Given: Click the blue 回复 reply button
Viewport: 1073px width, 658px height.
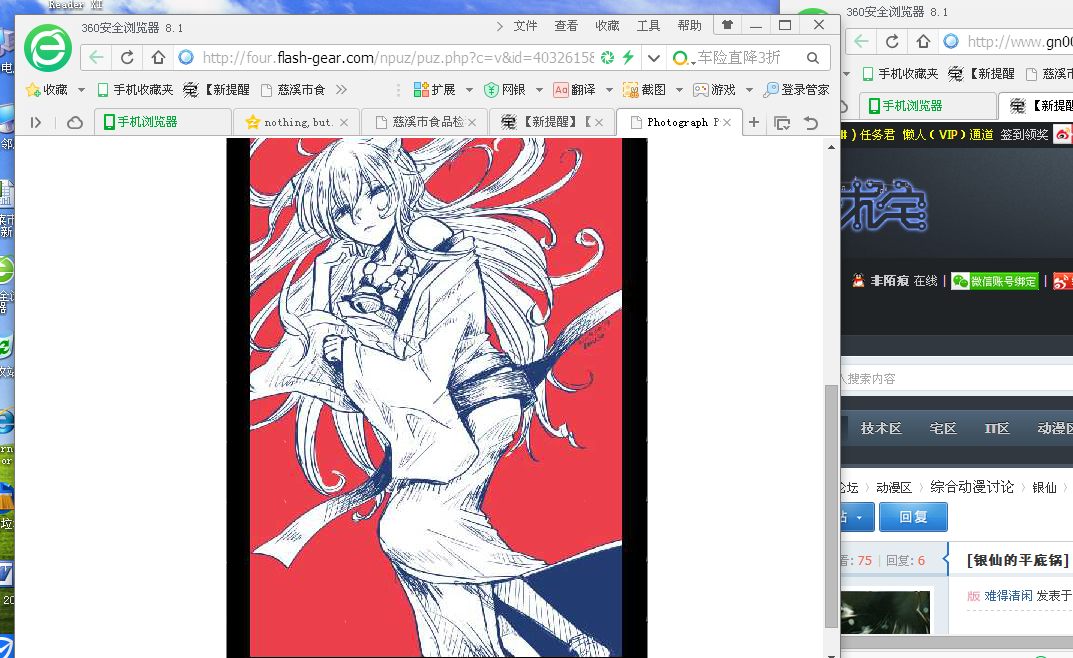Looking at the screenshot, I should (x=913, y=517).
